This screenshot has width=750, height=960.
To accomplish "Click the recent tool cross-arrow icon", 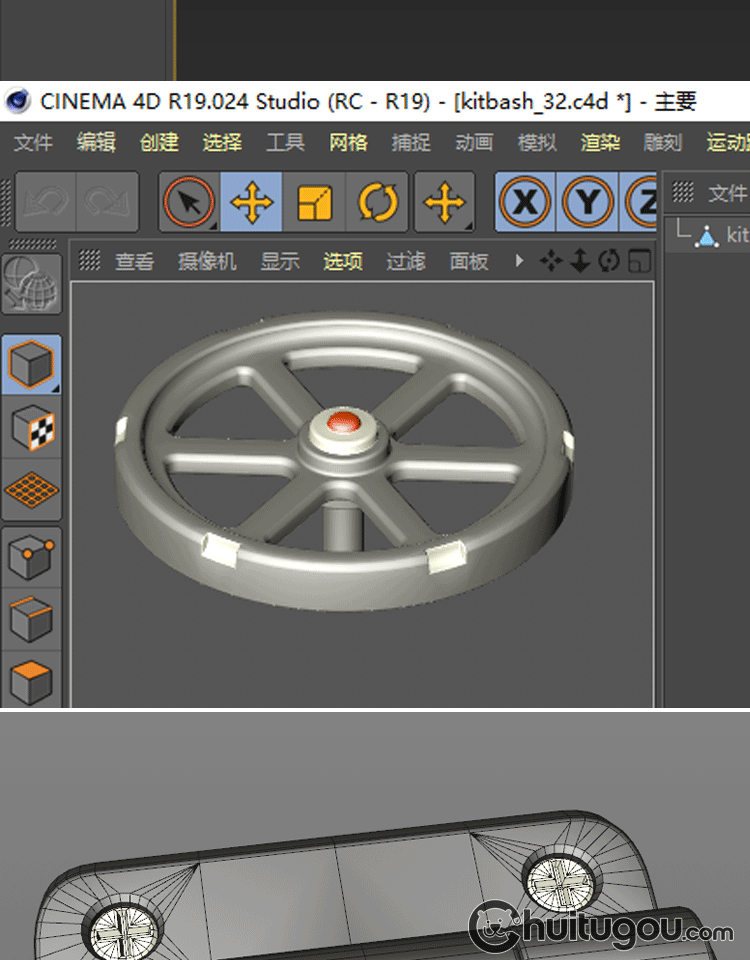I will (444, 202).
